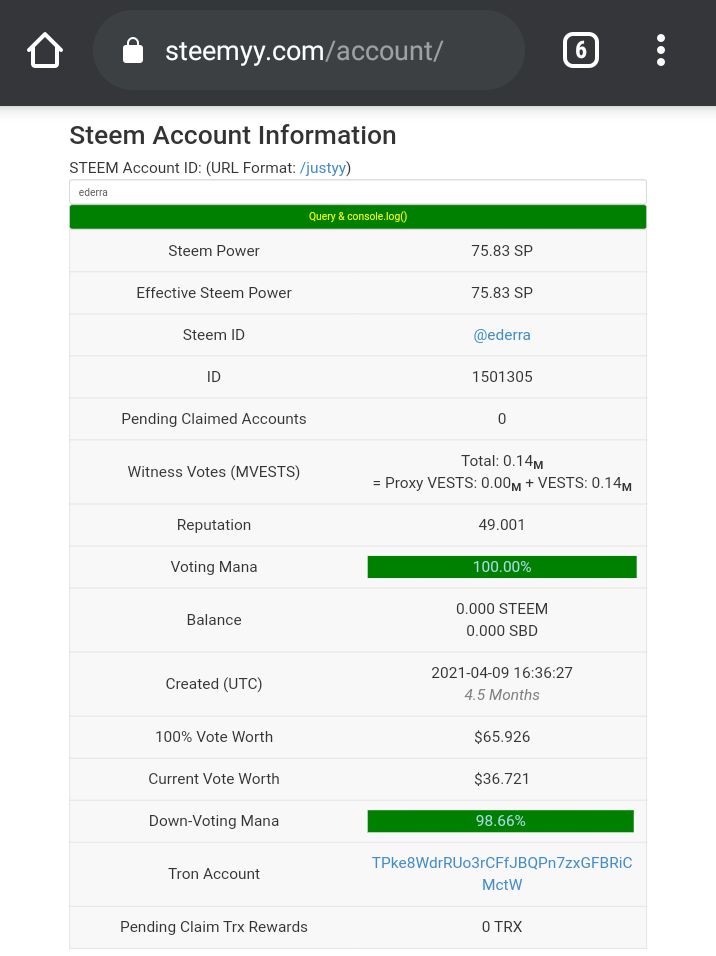716x956 pixels.
Task: Select the Created (UTC) label
Action: pyautogui.click(x=214, y=684)
